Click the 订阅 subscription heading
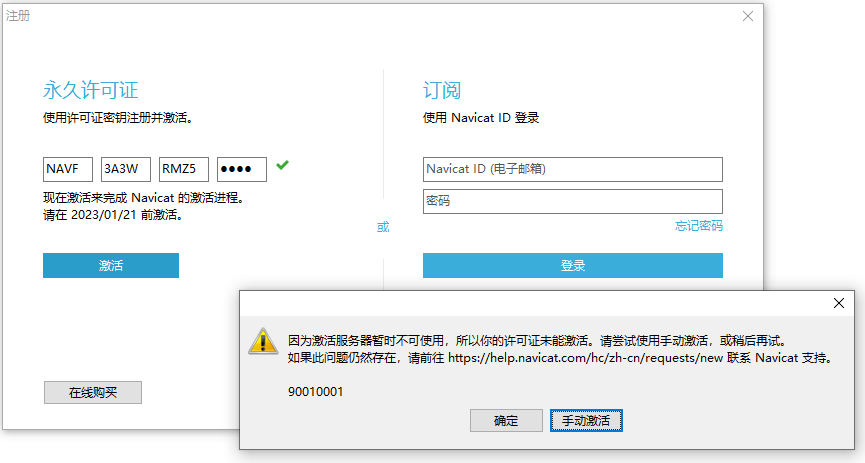 click(x=442, y=90)
